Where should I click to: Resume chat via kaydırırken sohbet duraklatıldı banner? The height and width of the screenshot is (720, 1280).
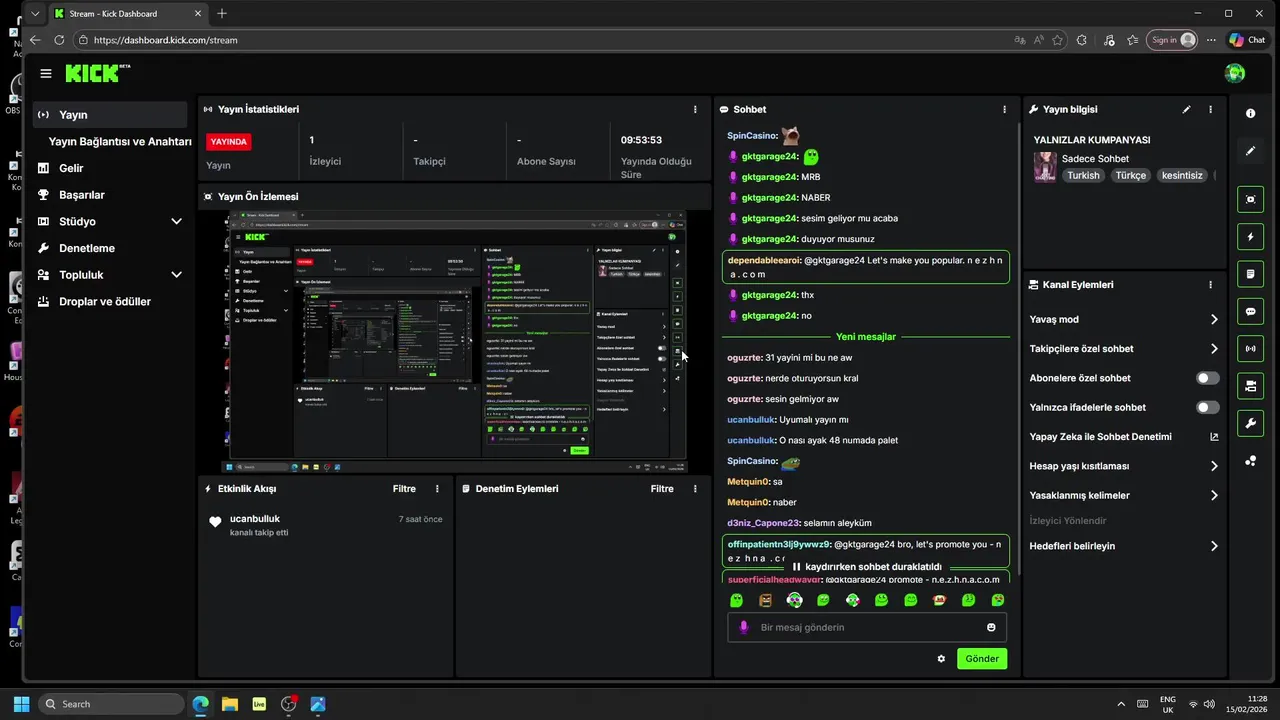coord(867,567)
